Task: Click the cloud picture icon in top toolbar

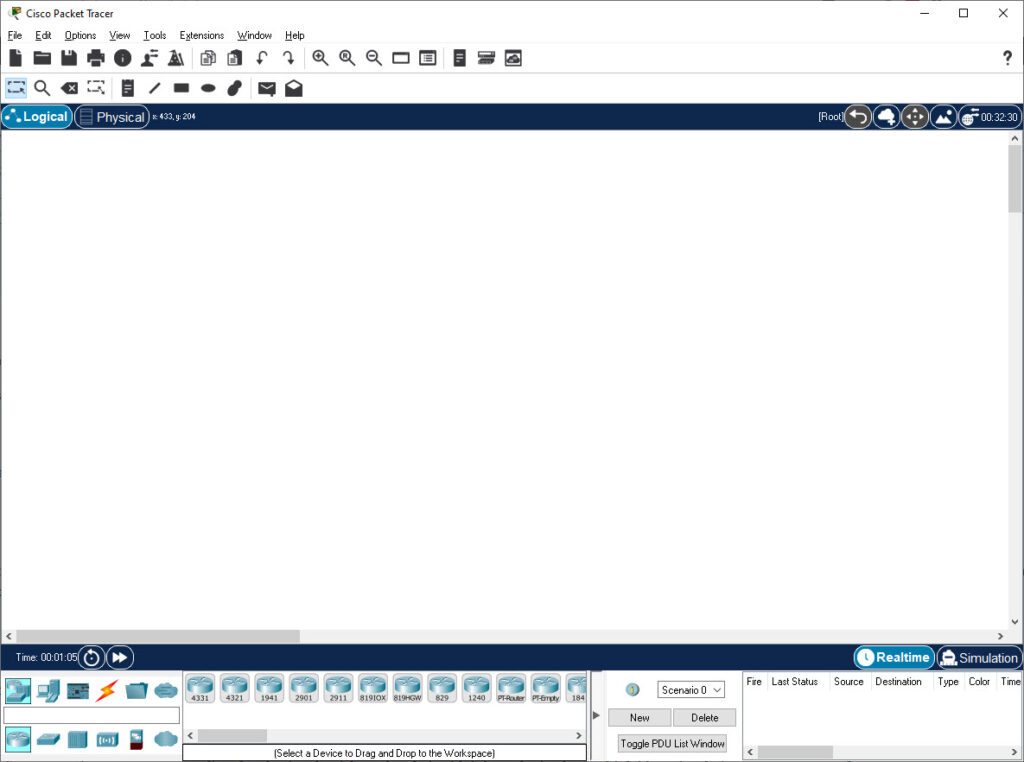Action: click(513, 58)
